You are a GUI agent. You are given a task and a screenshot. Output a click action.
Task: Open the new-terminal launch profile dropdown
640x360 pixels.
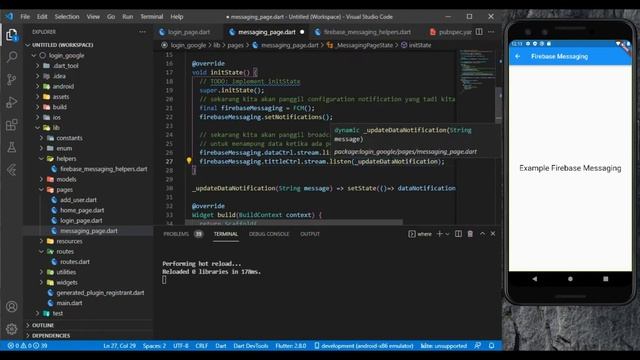click(x=447, y=234)
